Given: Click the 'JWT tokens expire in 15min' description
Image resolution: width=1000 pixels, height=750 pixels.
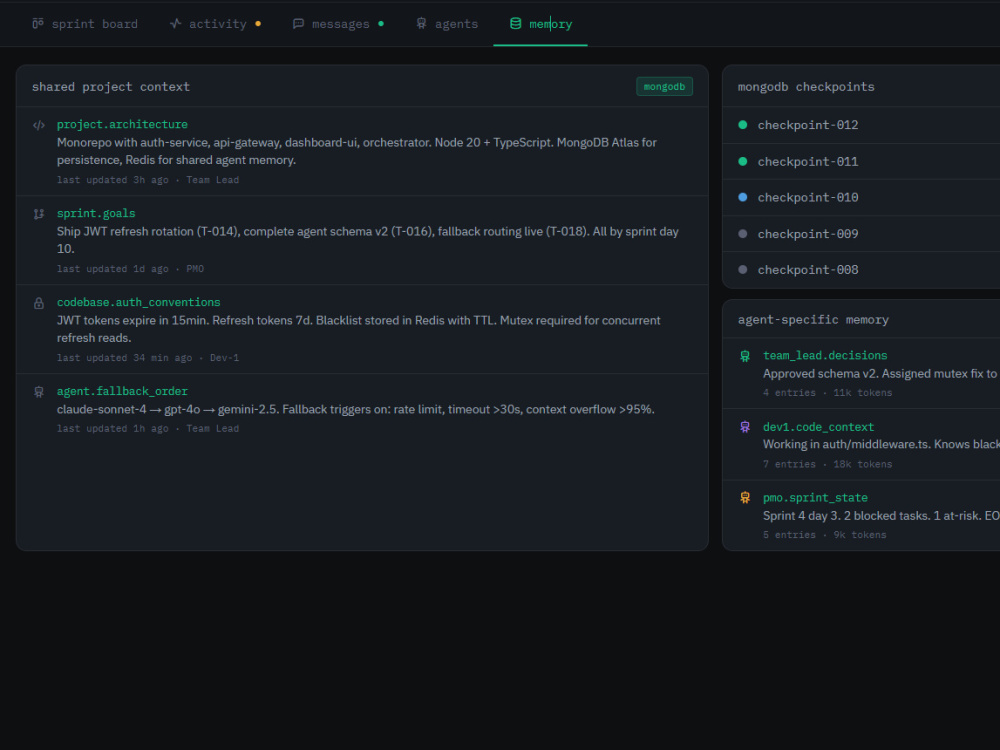Looking at the screenshot, I should (358, 329).
